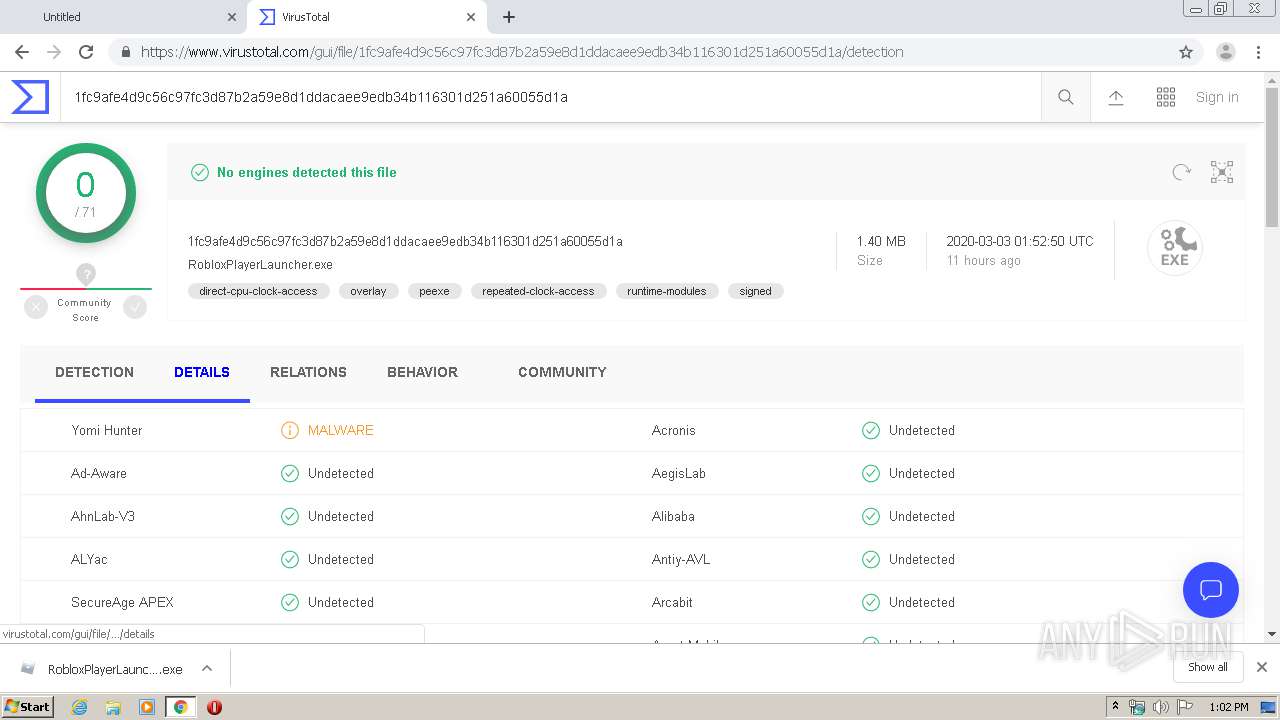
Task: Click the red Opera taskbar icon
Action: 214,707
